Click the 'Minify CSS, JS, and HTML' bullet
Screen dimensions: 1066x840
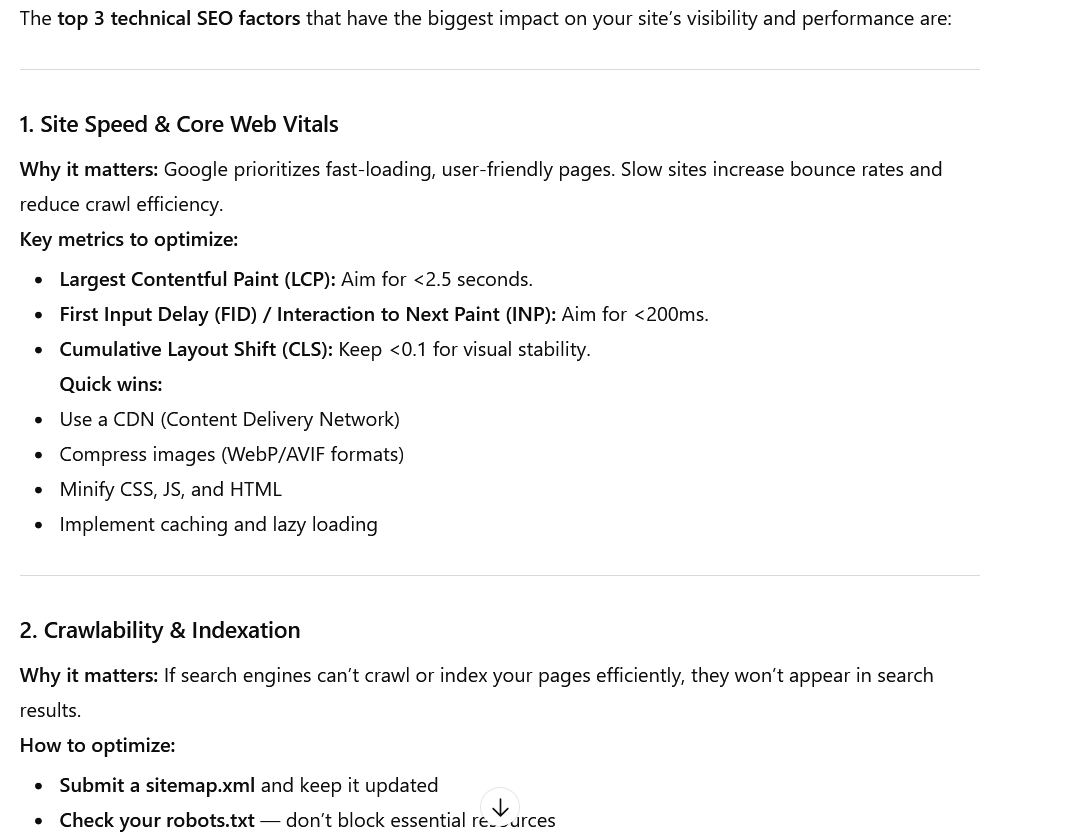(170, 488)
